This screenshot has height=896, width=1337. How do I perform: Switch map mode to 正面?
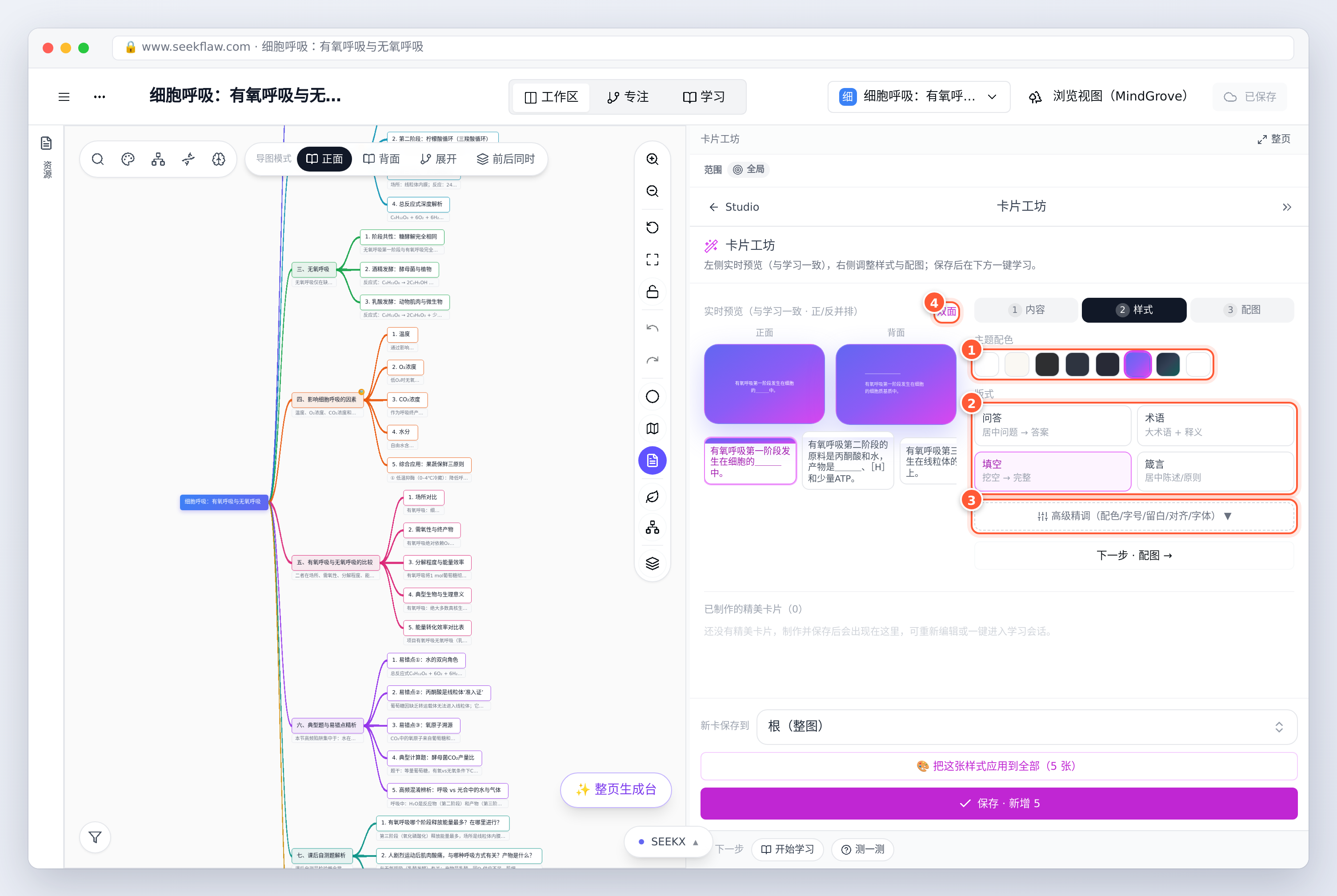[x=324, y=159]
